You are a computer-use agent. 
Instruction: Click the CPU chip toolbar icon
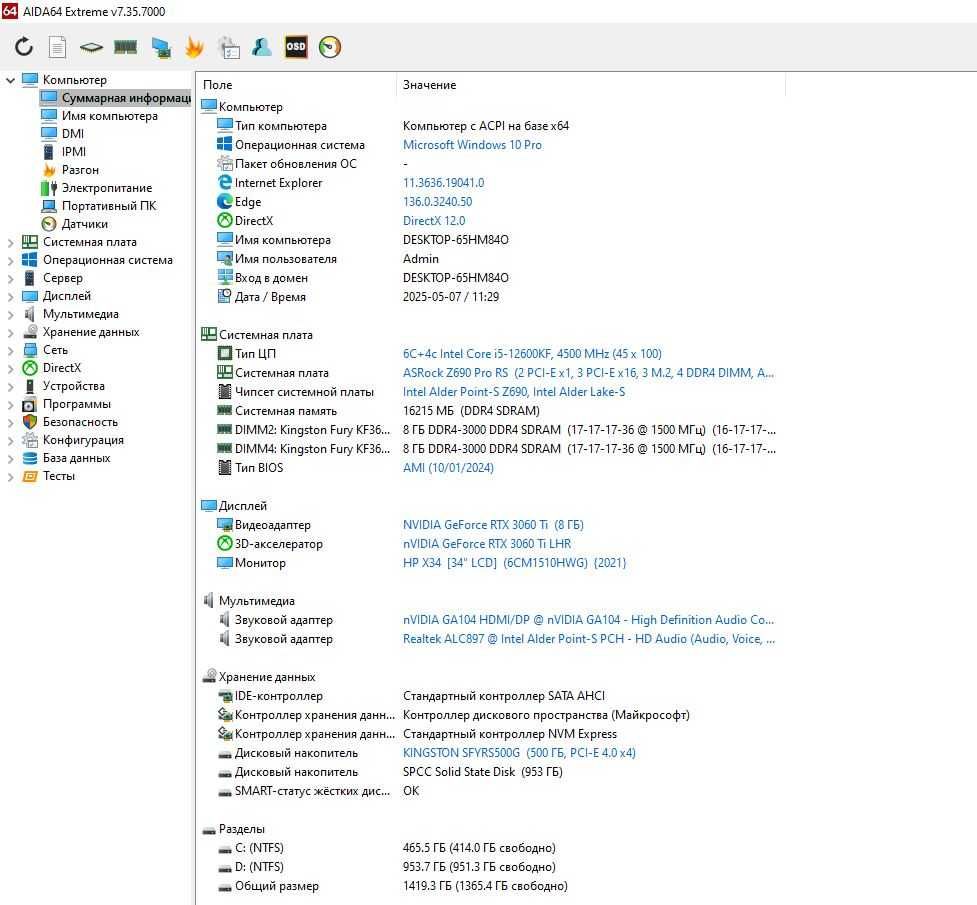pyautogui.click(x=91, y=47)
